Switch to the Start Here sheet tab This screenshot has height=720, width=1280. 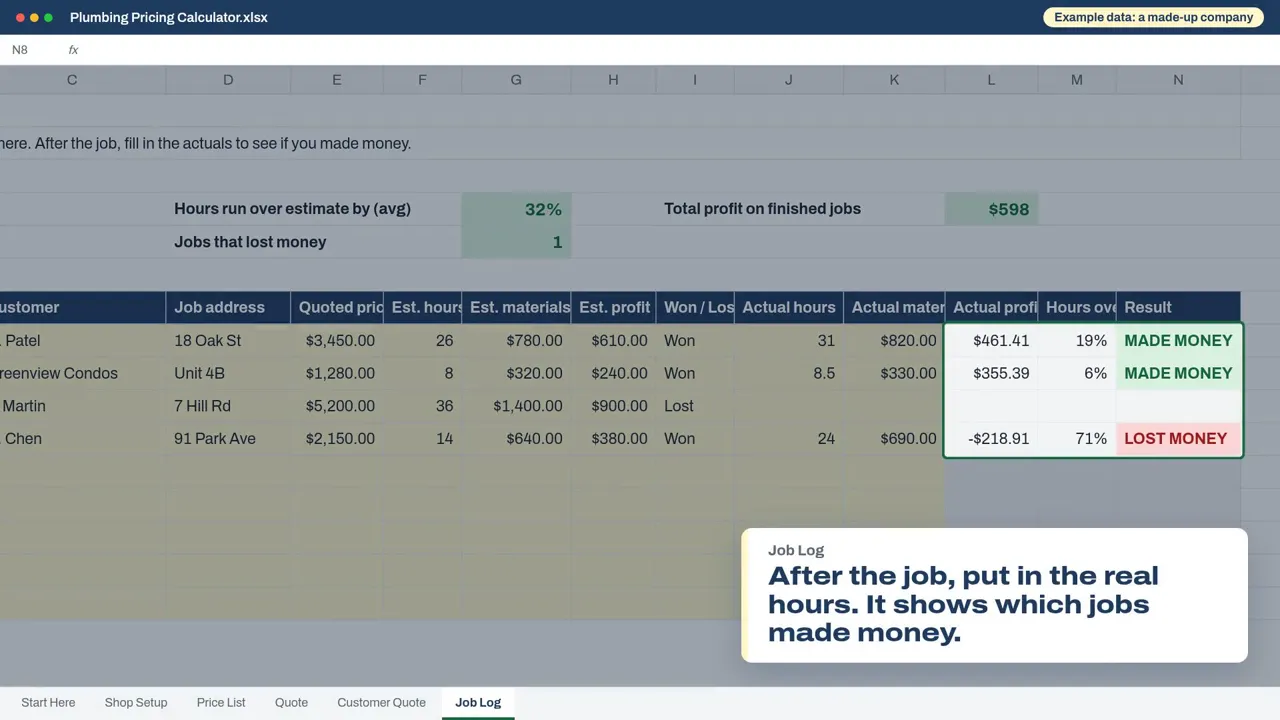[x=48, y=702]
